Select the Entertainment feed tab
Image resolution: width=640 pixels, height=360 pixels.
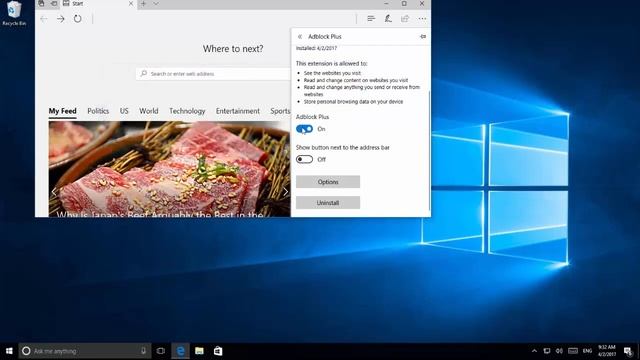click(238, 111)
